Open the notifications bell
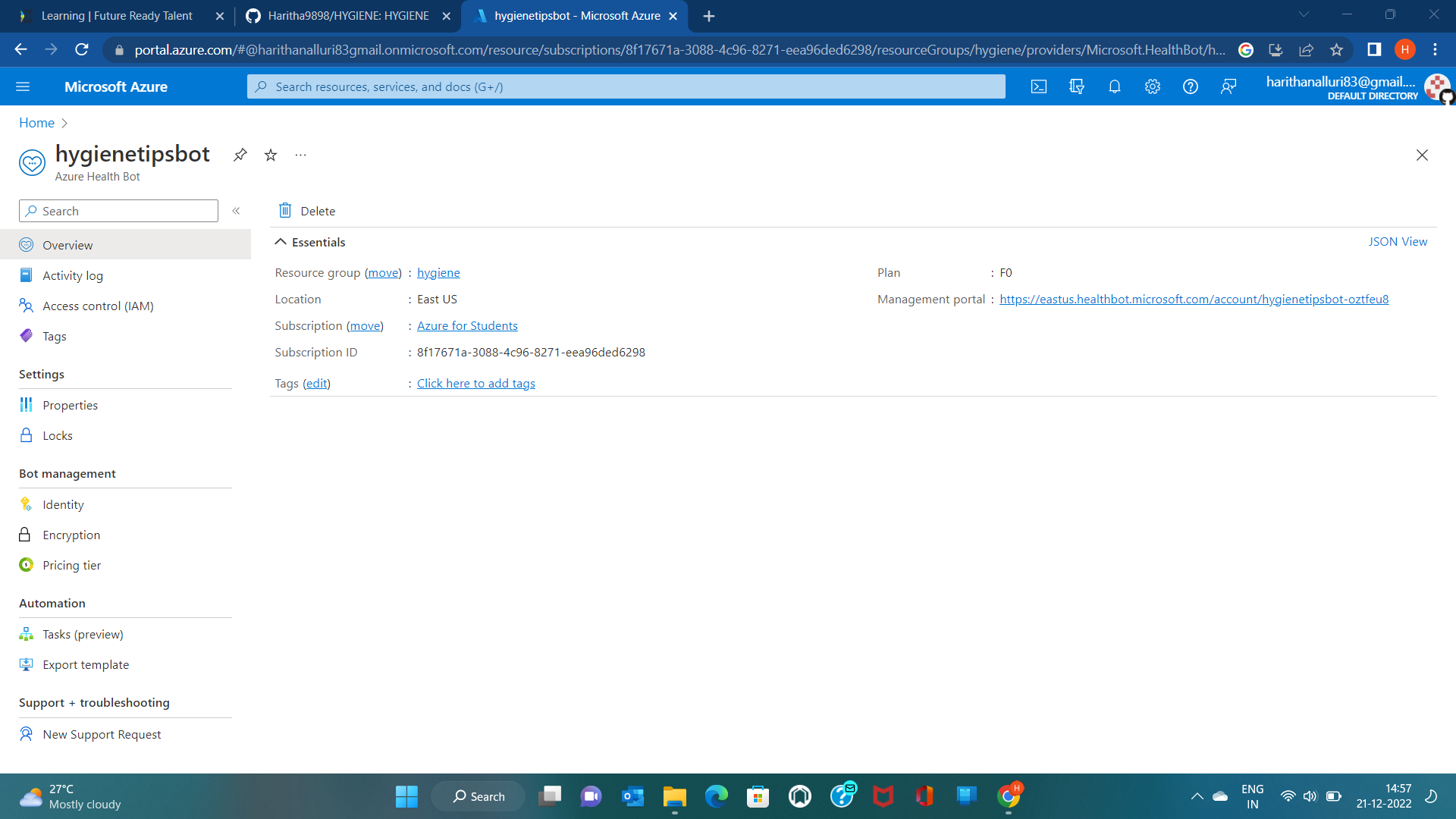Image resolution: width=1456 pixels, height=819 pixels. tap(1114, 87)
